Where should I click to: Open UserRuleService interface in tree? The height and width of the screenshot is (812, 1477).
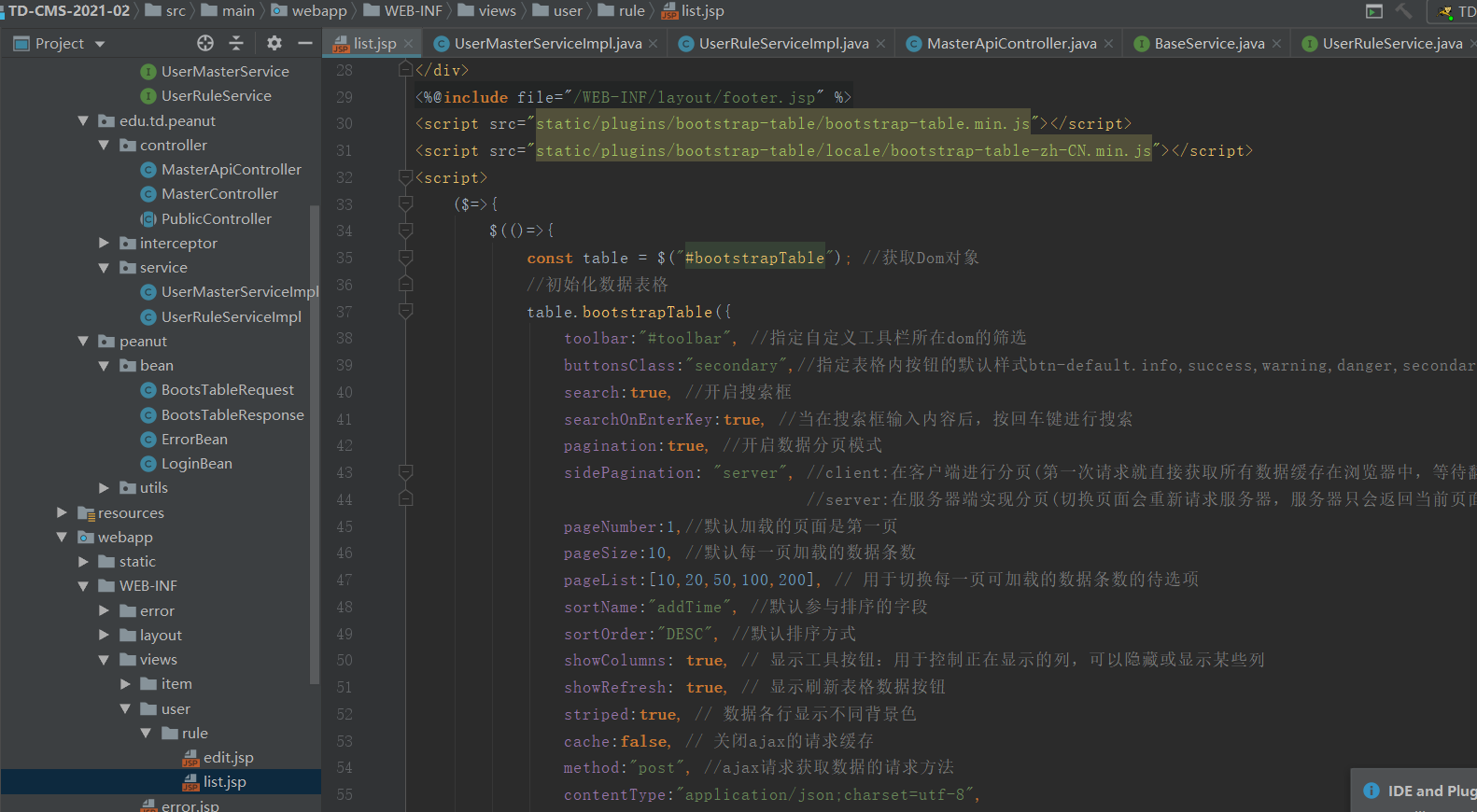tap(217, 95)
